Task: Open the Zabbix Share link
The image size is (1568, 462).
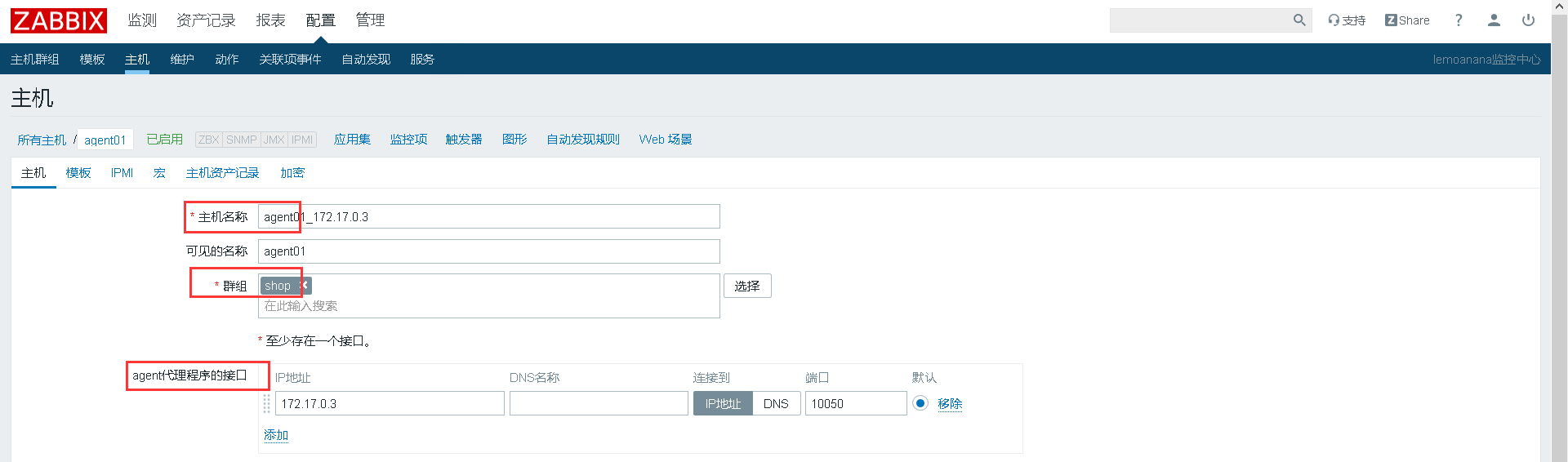Action: click(1407, 20)
